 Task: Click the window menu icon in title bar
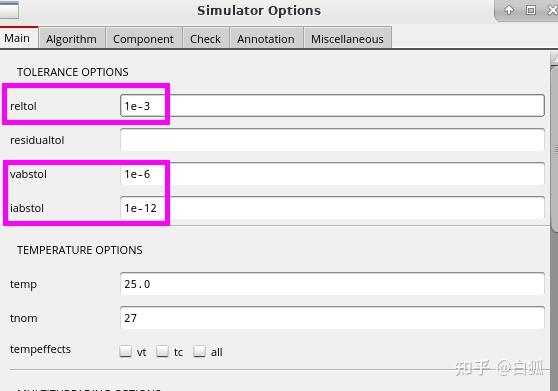tap(9, 10)
